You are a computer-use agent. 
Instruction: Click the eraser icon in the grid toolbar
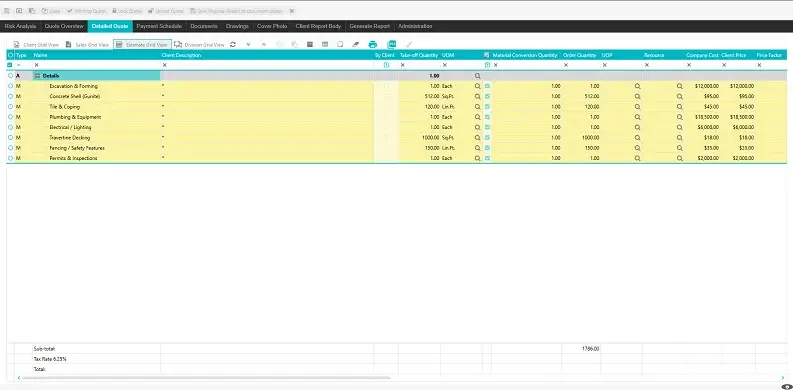point(356,45)
